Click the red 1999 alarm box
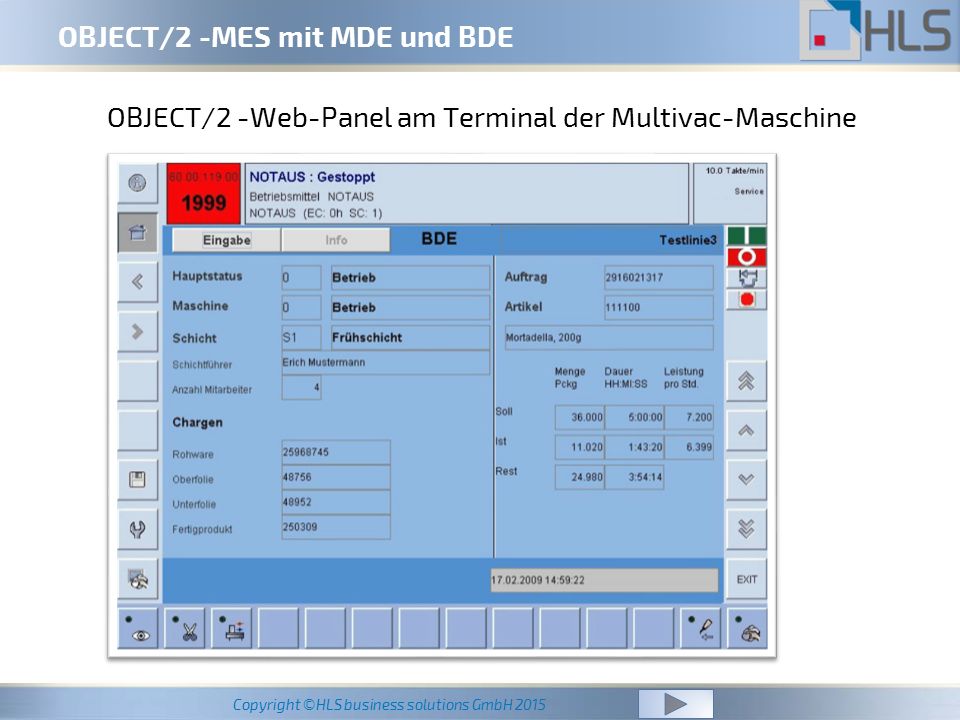This screenshot has width=960, height=720. [x=204, y=193]
